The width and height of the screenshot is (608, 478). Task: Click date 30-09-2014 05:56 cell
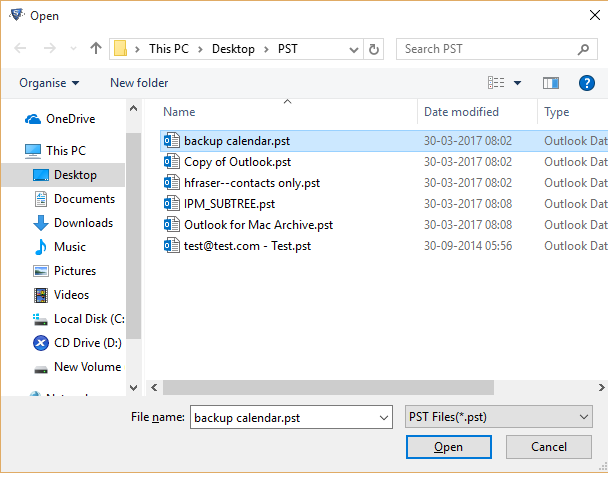468,246
